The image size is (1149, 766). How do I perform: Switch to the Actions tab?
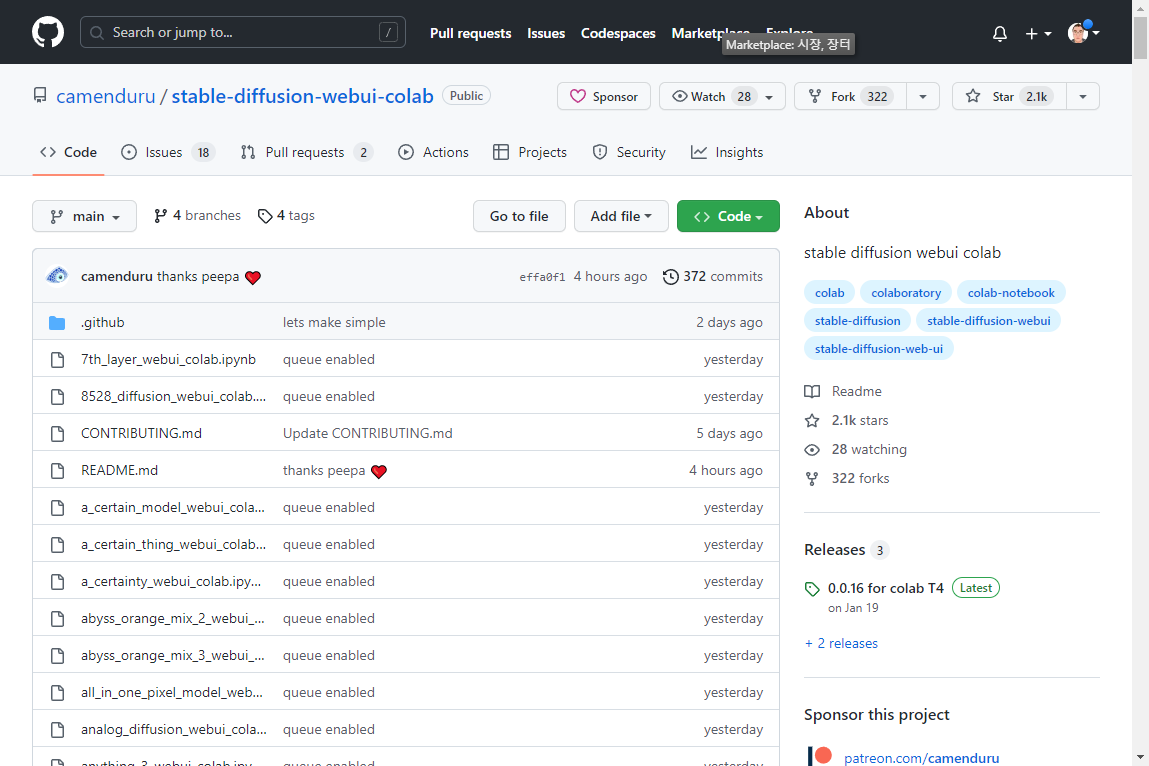pyautogui.click(x=433, y=152)
